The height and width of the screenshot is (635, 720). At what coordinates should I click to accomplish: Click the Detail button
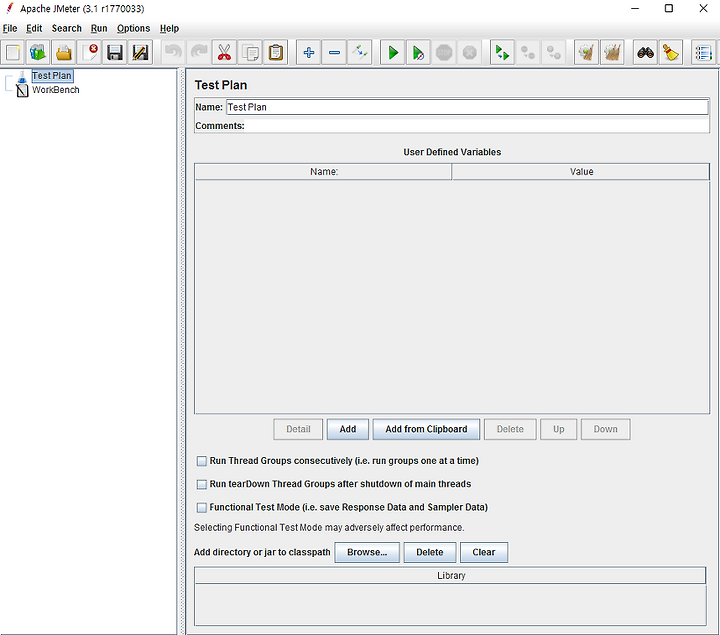click(x=298, y=429)
